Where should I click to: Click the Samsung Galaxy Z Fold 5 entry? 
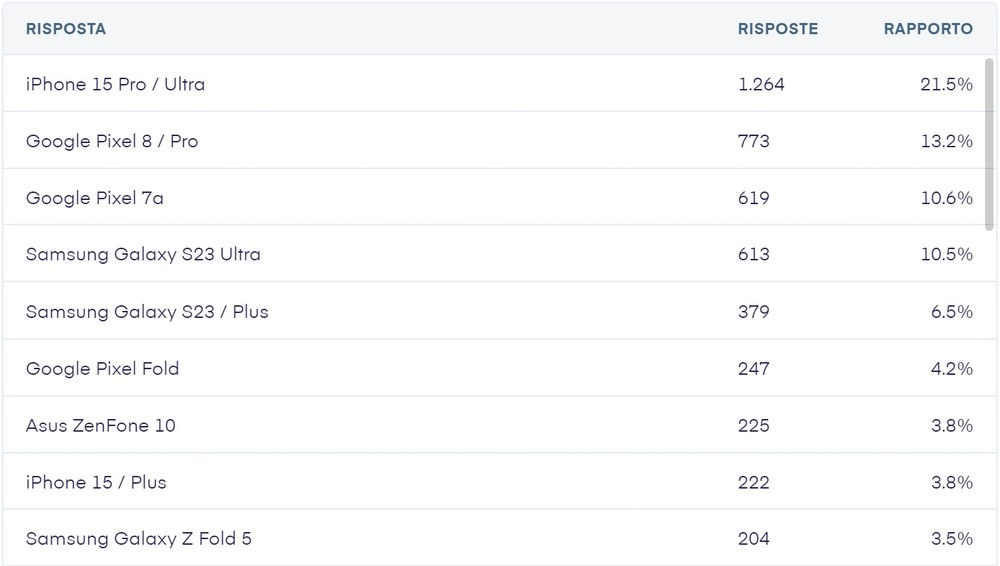click(x=139, y=540)
